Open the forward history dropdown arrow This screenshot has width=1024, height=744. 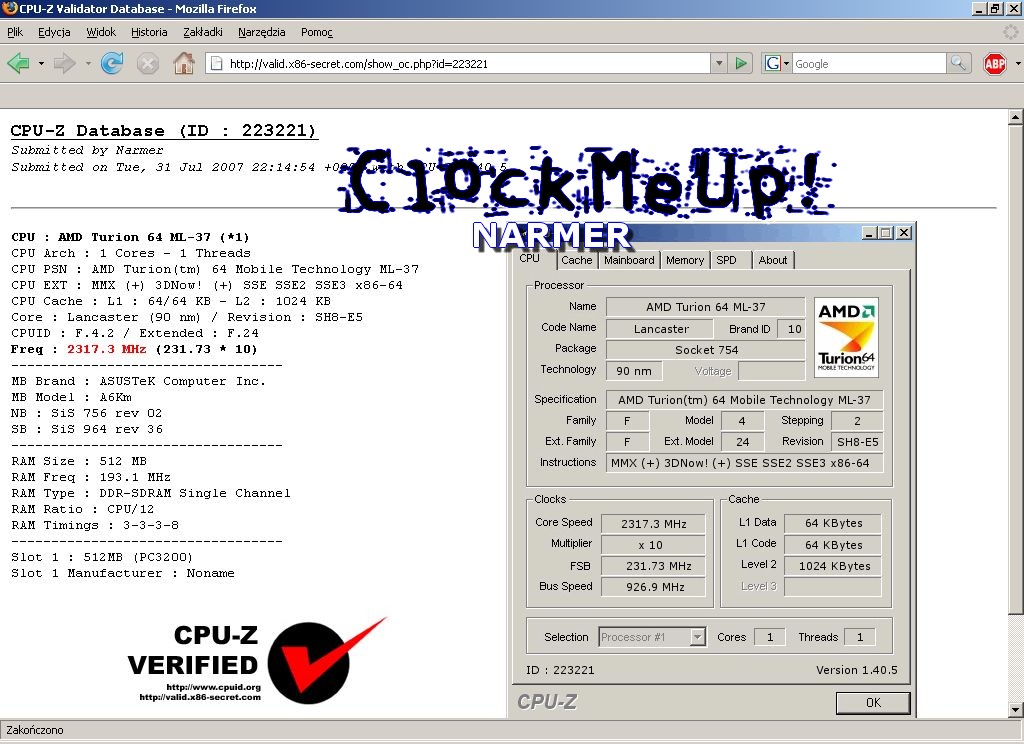pyautogui.click(x=88, y=63)
